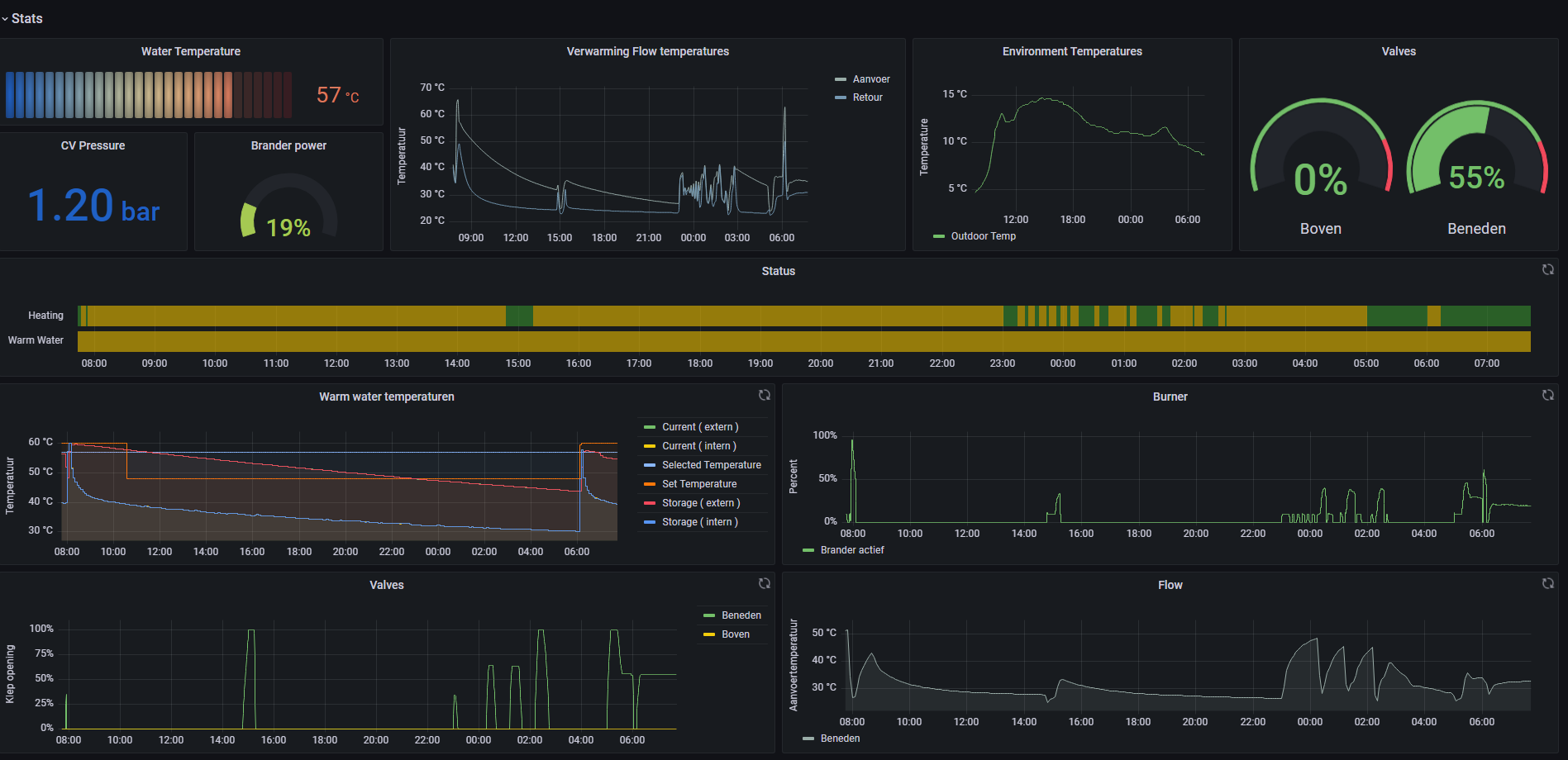This screenshot has height=760, width=1568.
Task: Select the Set Temperature legend entry
Action: (698, 483)
